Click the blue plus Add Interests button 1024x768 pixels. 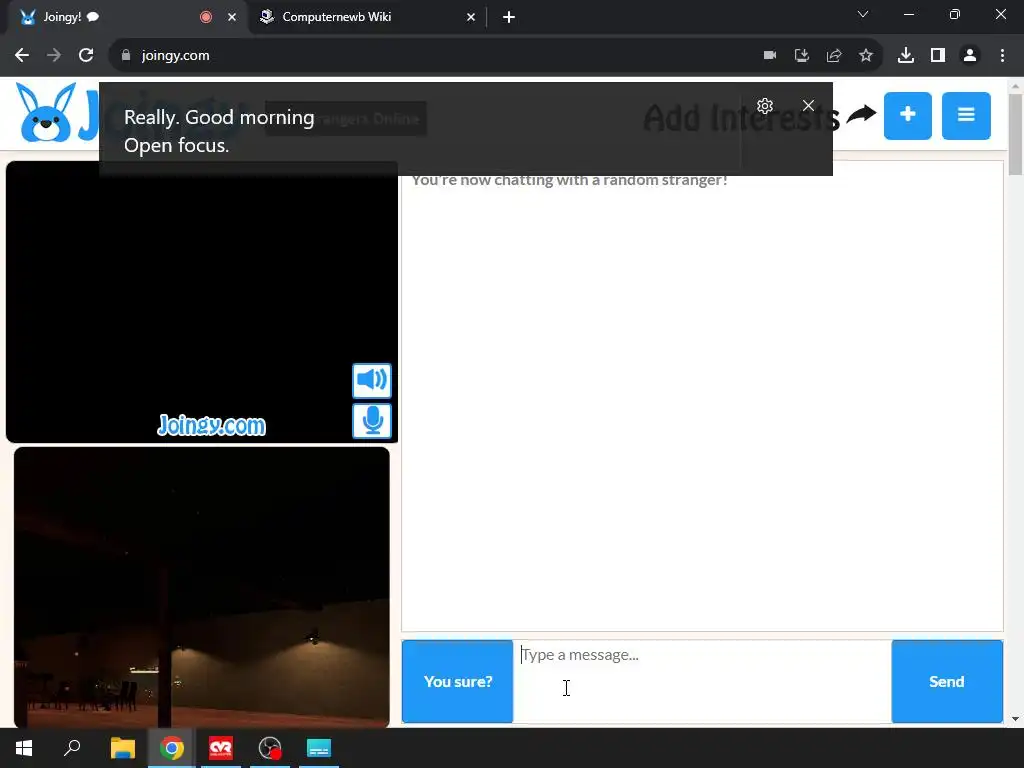pyautogui.click(x=908, y=116)
